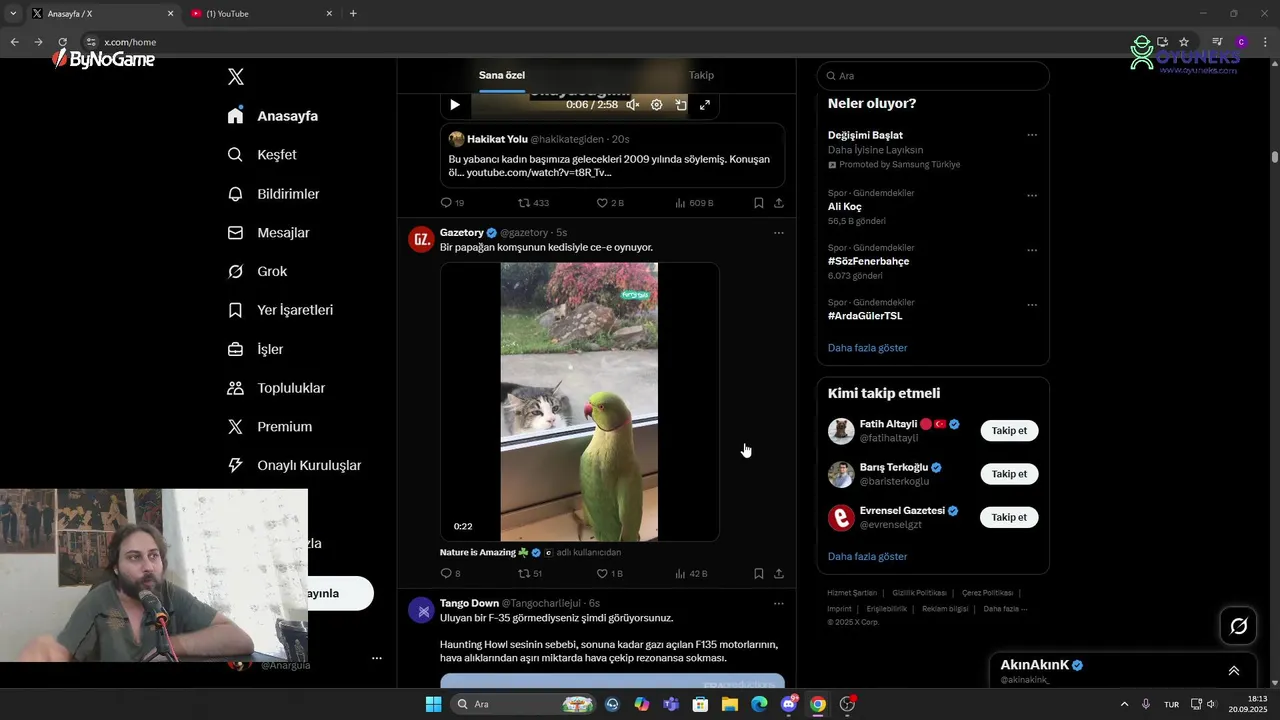The height and width of the screenshot is (720, 1280).
Task: Open Topluluklar communities
Action: pos(276,388)
